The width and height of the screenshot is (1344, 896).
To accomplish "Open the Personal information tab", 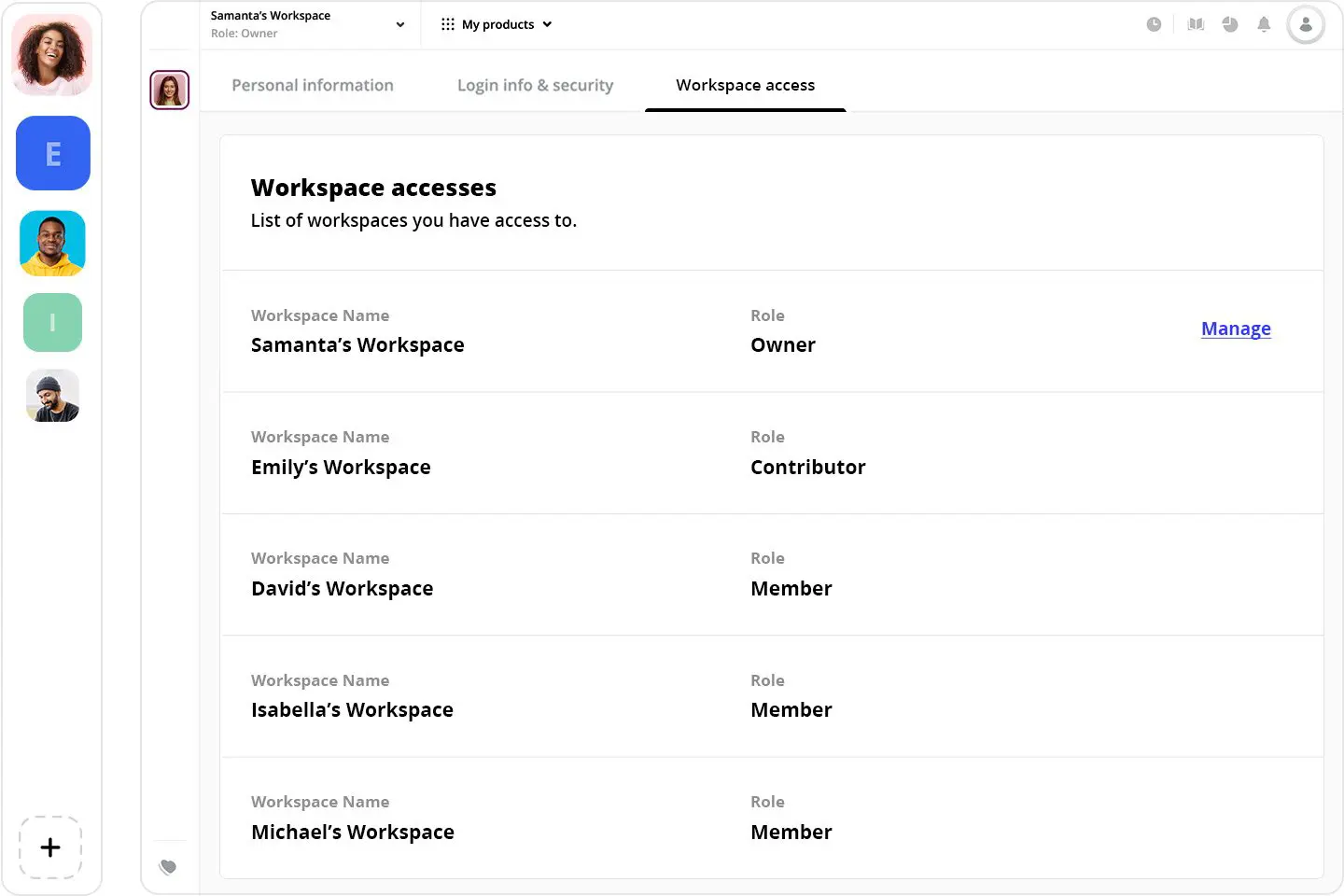I will (x=313, y=85).
